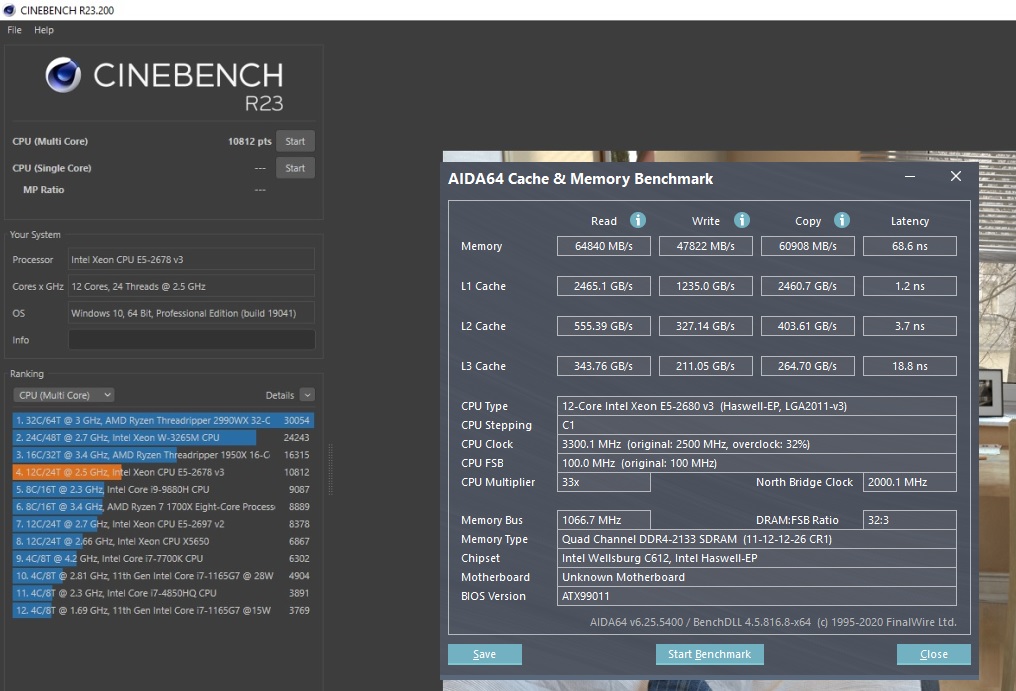Select rank 6 Ryzen 7 1700X row
Image resolution: width=1016 pixels, height=691 pixels.
pyautogui.click(x=163, y=507)
